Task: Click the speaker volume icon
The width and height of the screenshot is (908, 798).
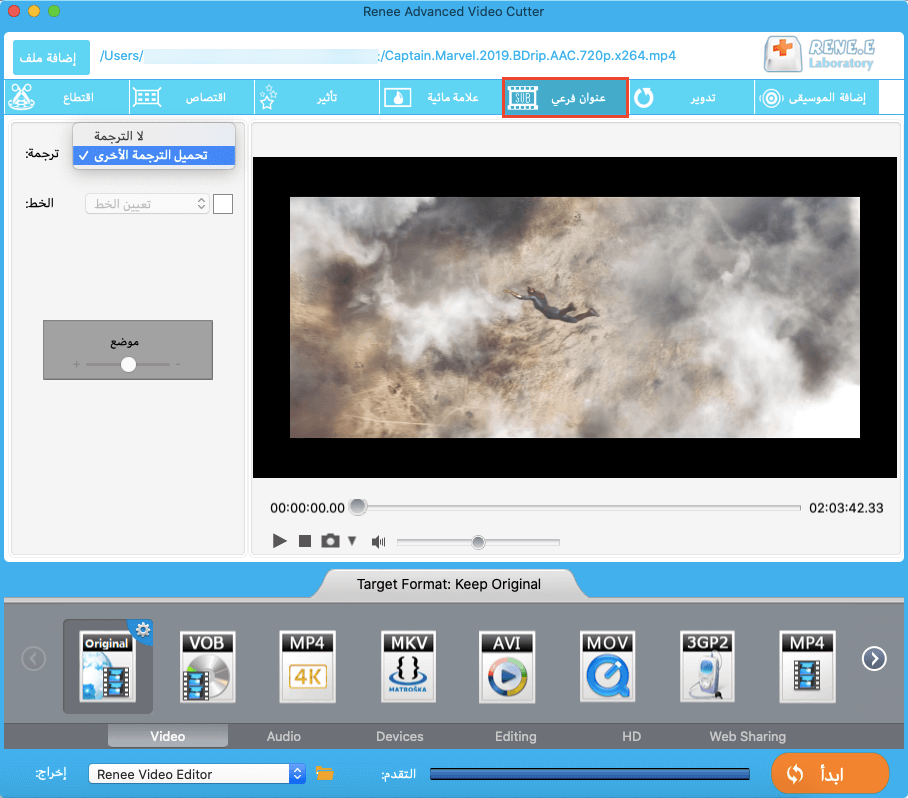Action: pyautogui.click(x=379, y=541)
